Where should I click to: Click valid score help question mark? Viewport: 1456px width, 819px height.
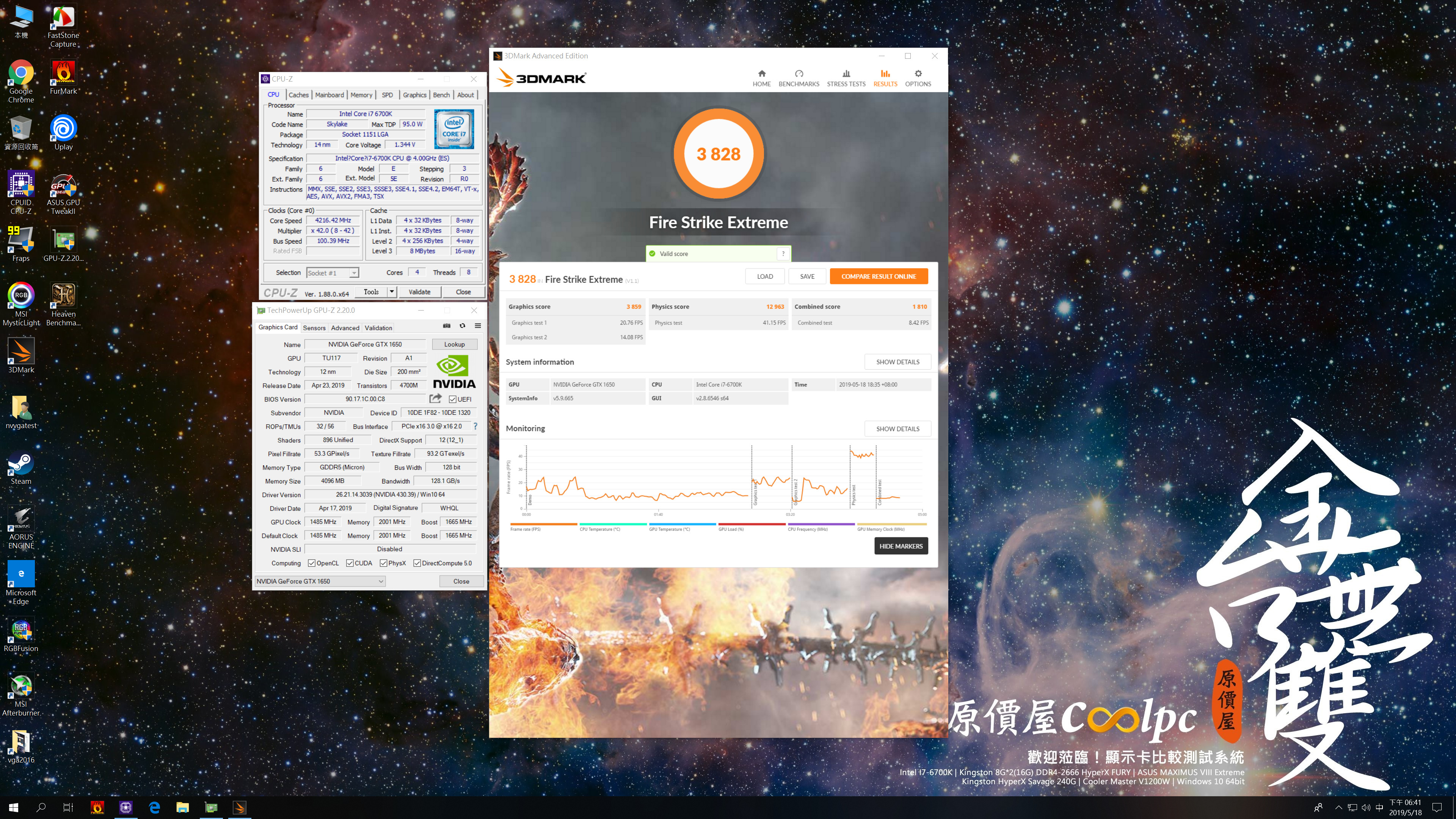pyautogui.click(x=783, y=253)
